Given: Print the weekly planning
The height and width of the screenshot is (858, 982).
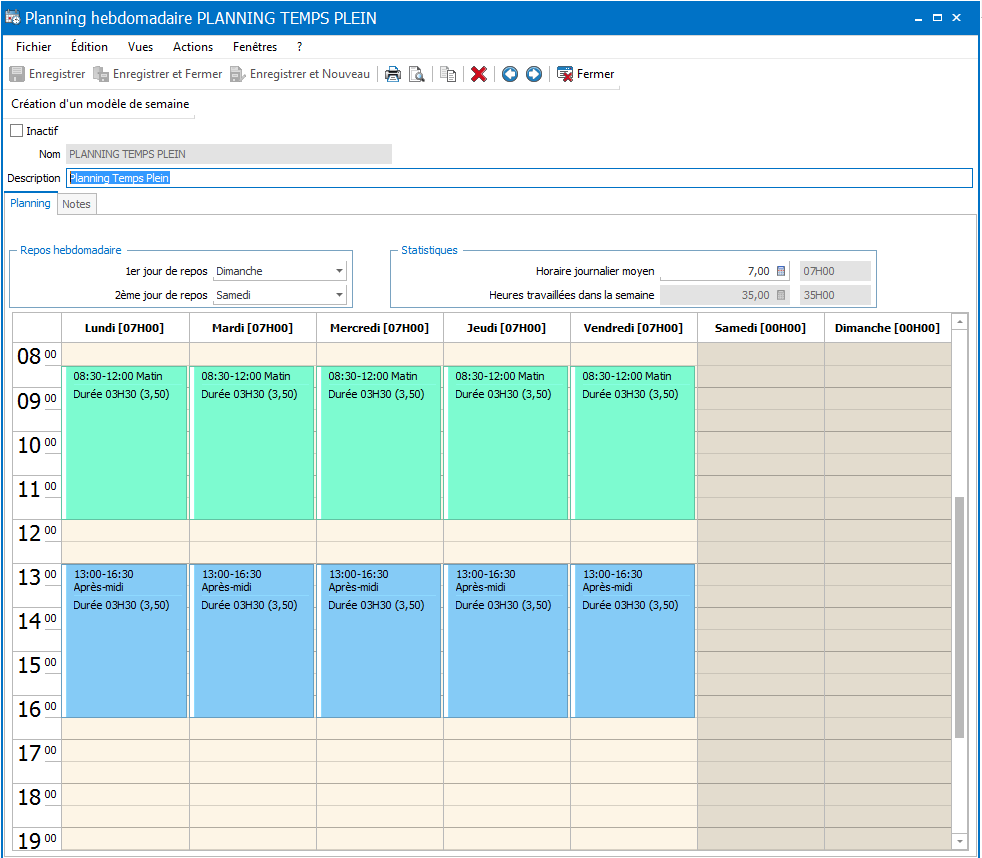Looking at the screenshot, I should click(393, 74).
